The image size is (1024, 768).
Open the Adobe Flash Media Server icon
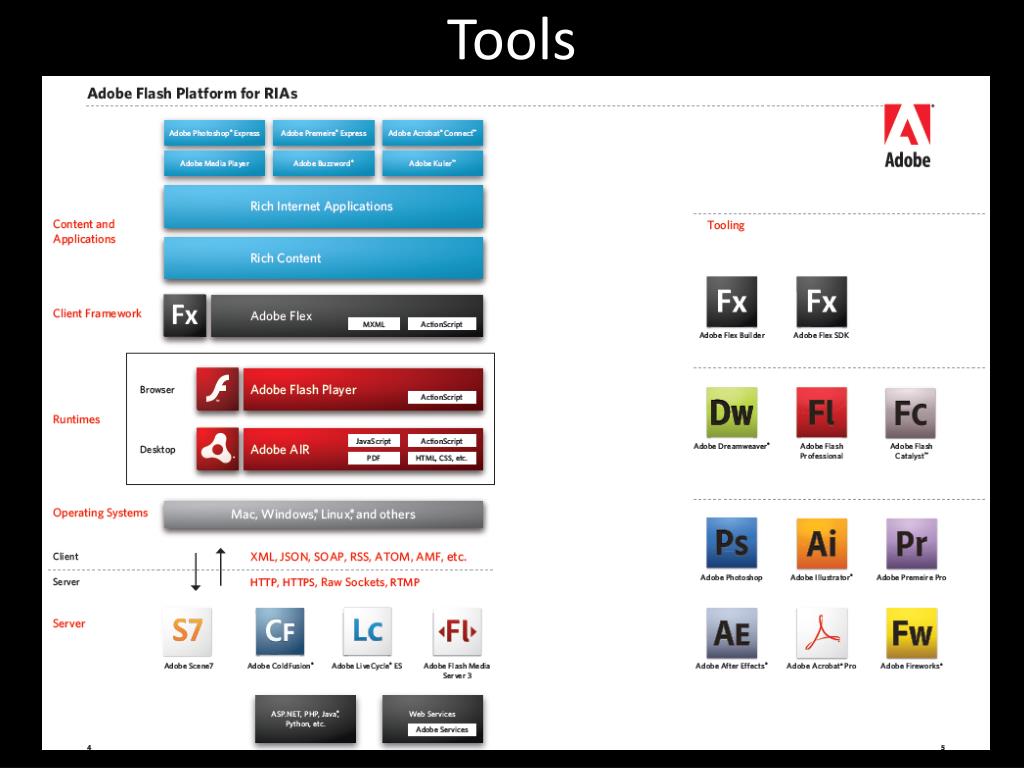tap(457, 632)
